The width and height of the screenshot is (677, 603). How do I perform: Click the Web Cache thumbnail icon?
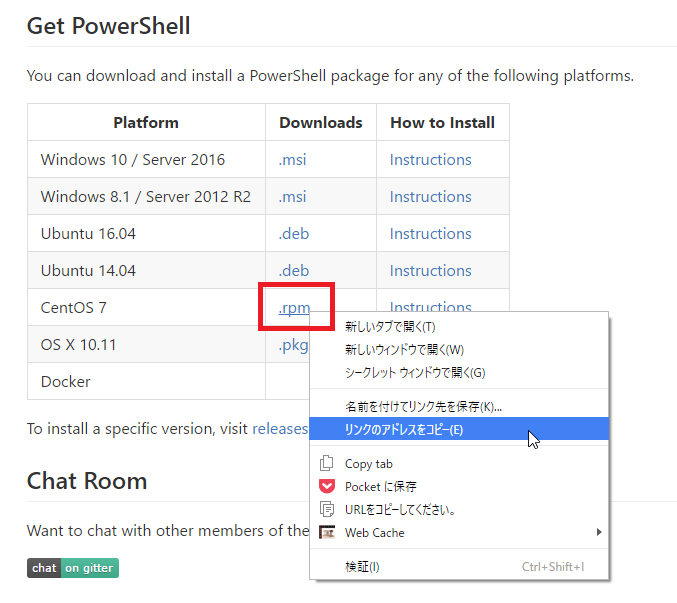coord(327,532)
